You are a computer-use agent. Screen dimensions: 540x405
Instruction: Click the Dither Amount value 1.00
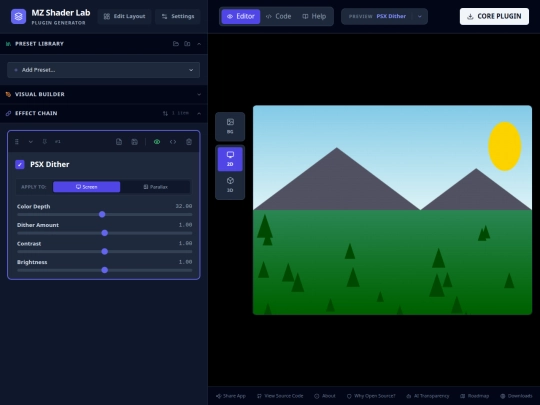pos(185,225)
